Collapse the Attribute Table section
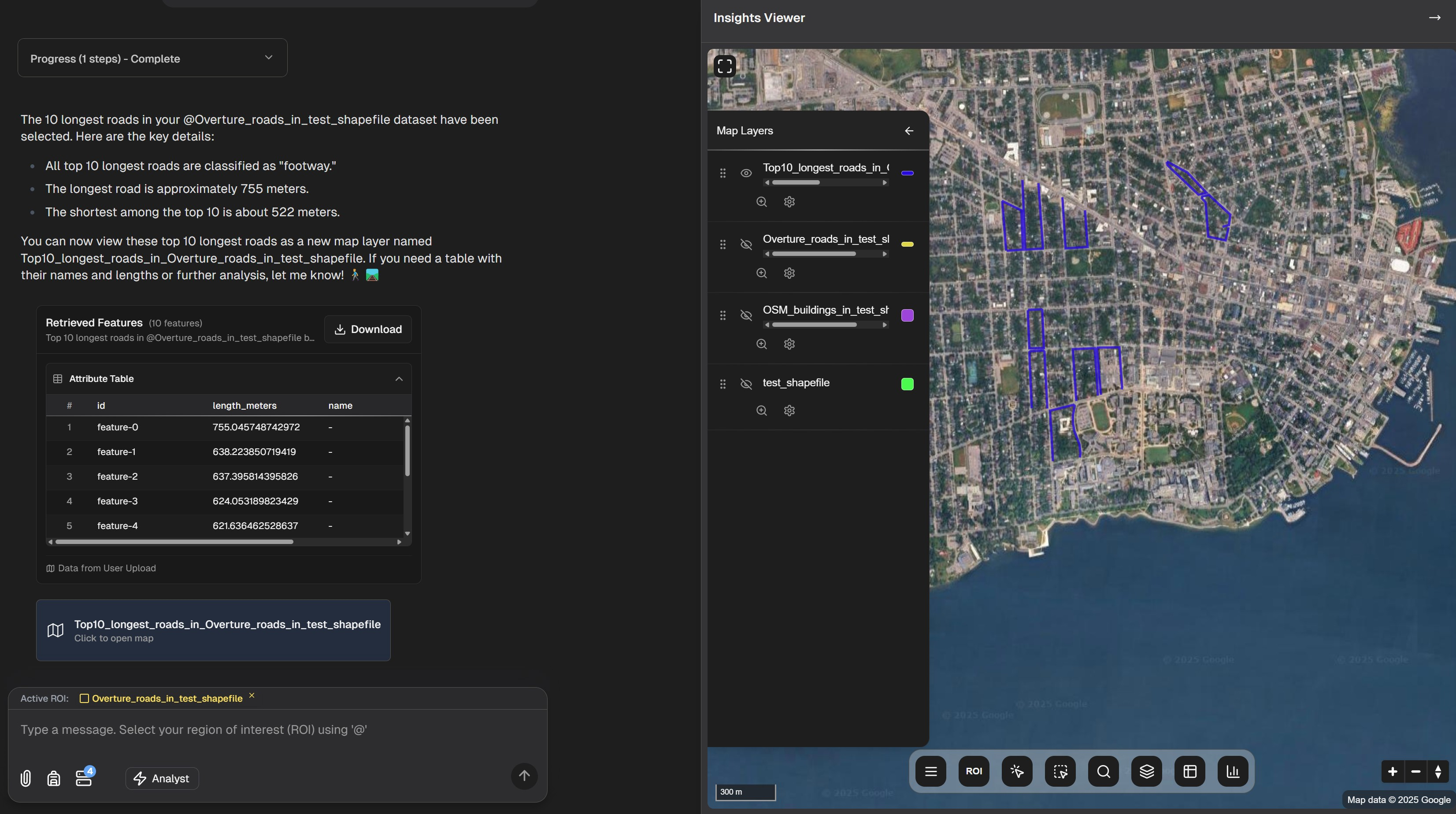Image resolution: width=1456 pixels, height=814 pixels. point(399,379)
